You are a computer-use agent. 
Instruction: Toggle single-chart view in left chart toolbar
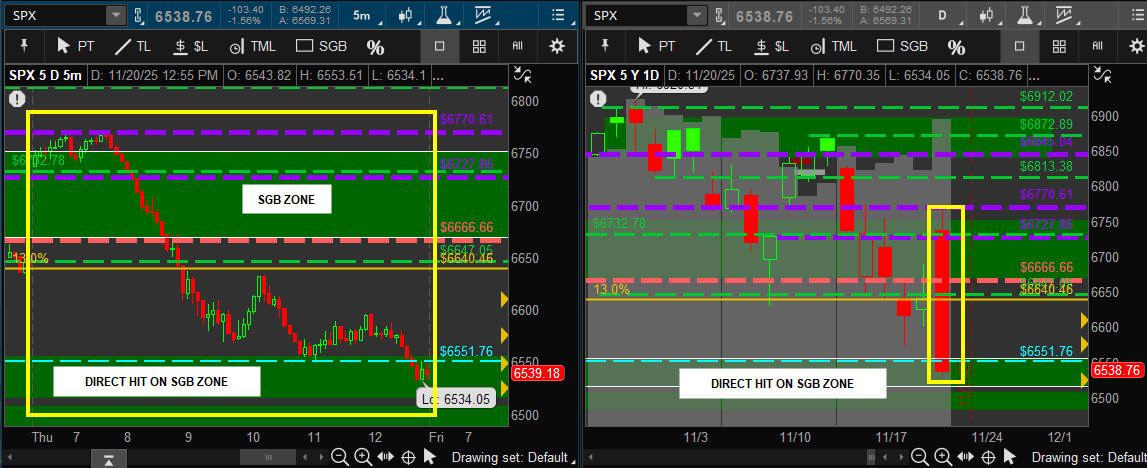[439, 47]
